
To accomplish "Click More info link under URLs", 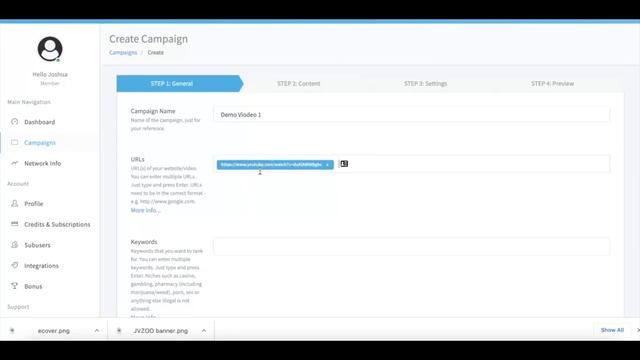I will pyautogui.click(x=145, y=210).
